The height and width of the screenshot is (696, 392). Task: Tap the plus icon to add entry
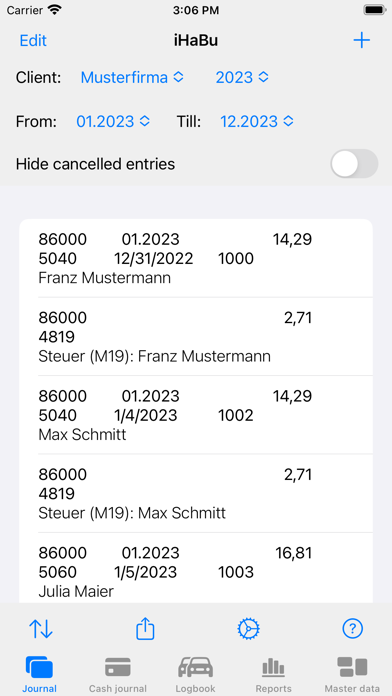tap(361, 41)
